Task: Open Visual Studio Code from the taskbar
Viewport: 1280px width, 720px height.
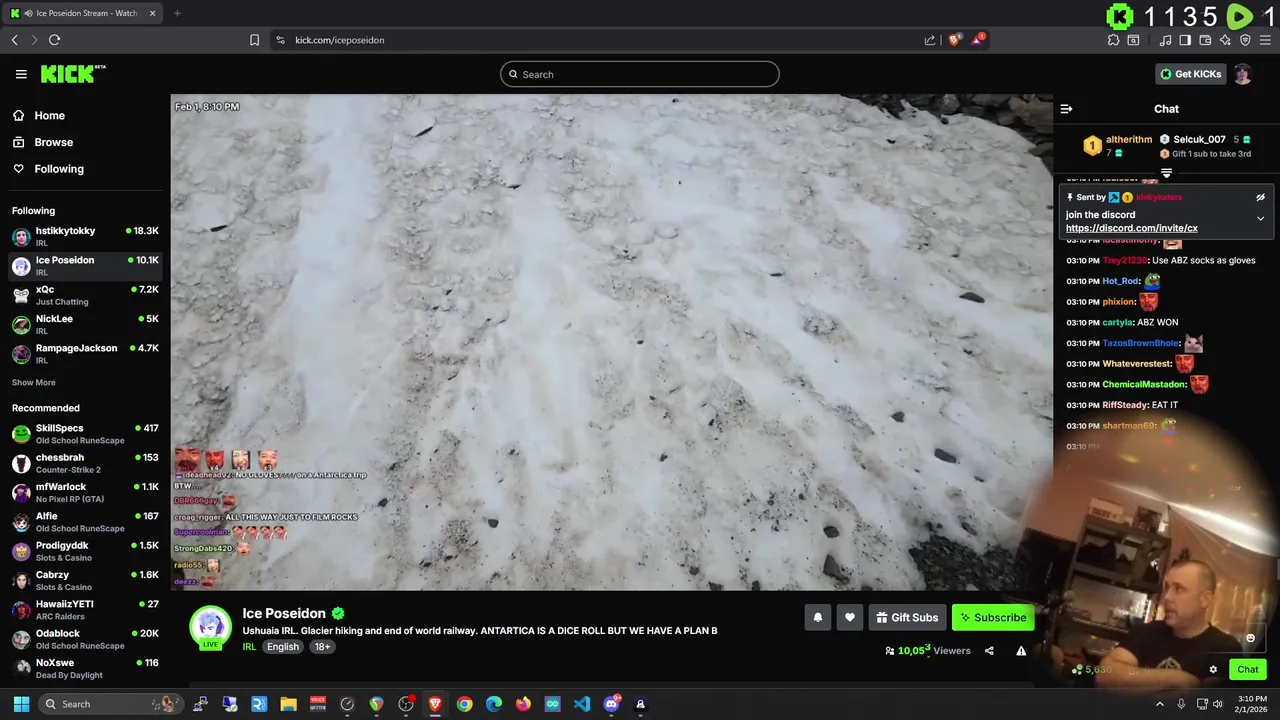Action: pos(582,704)
